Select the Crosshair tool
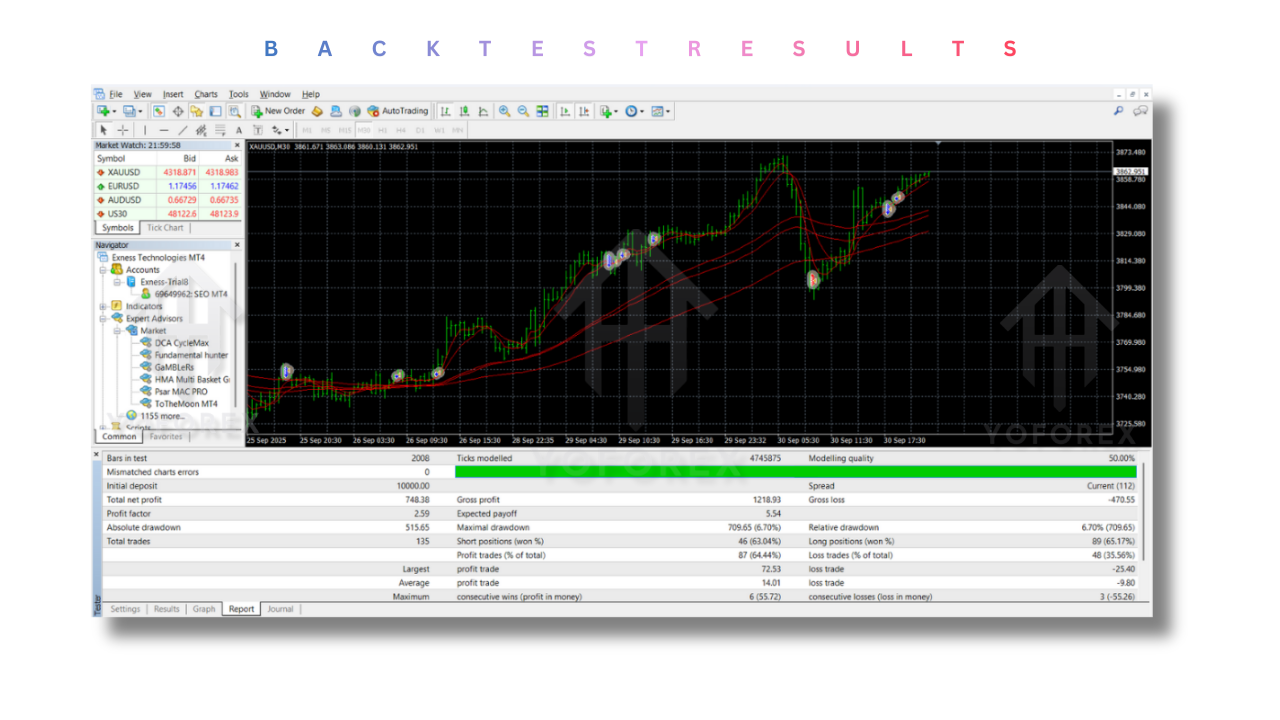The height and width of the screenshot is (720, 1280). [x=122, y=130]
